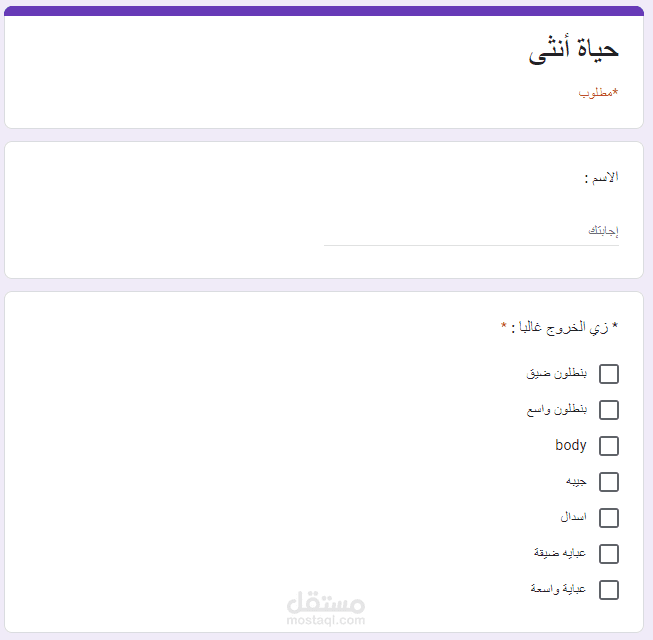Click the جيبه option label text
This screenshot has height=640, width=653.
point(576,481)
